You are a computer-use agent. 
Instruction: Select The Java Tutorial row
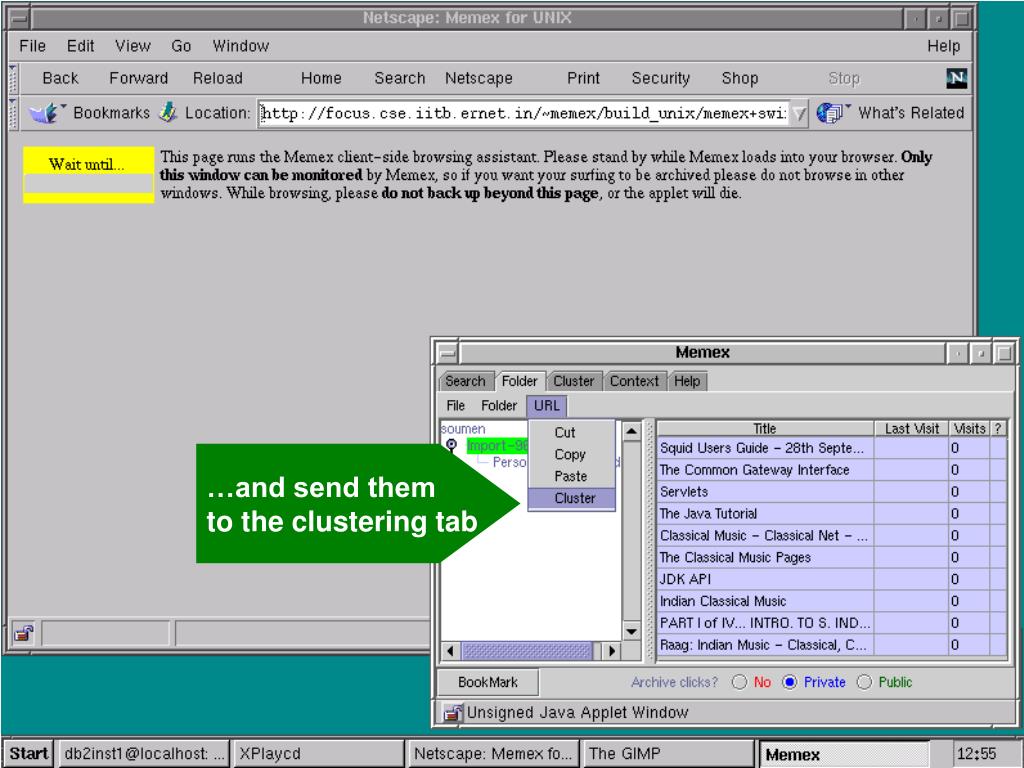(x=831, y=514)
